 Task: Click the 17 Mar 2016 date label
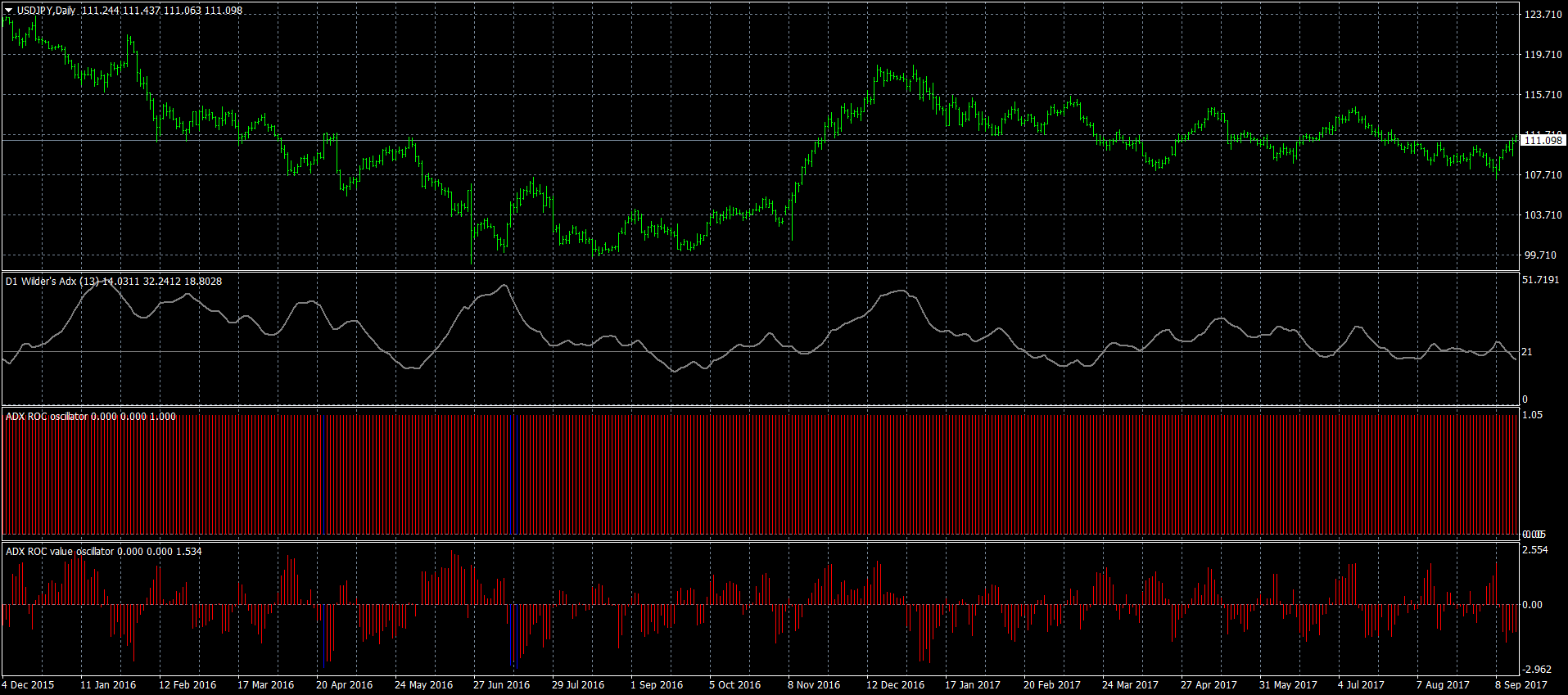coord(266,685)
